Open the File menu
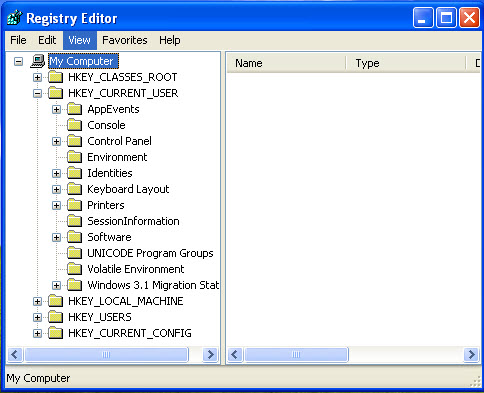484x393 pixels. click(18, 40)
